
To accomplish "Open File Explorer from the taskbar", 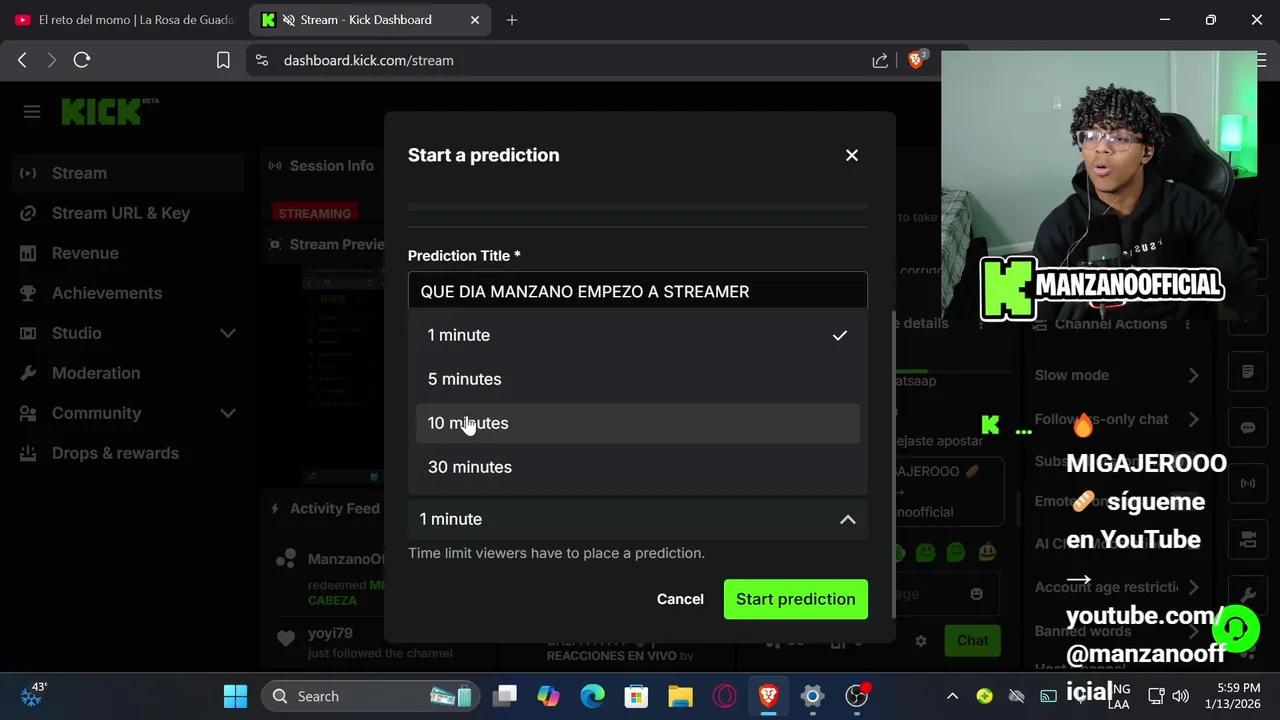I will [680, 696].
